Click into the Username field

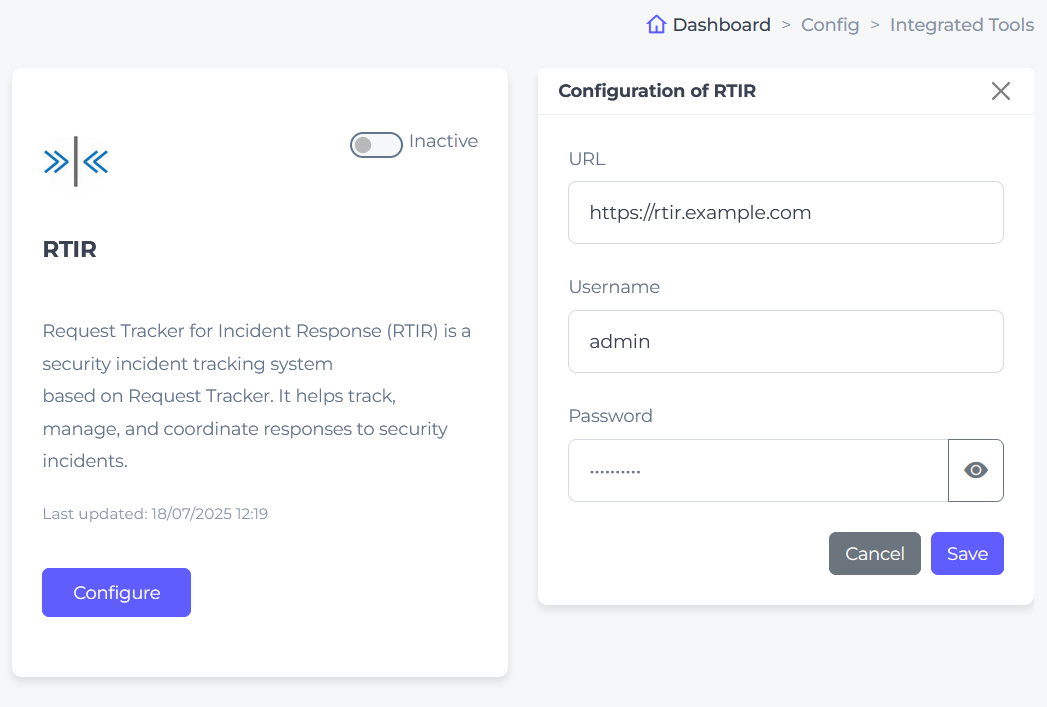pyautogui.click(x=785, y=341)
